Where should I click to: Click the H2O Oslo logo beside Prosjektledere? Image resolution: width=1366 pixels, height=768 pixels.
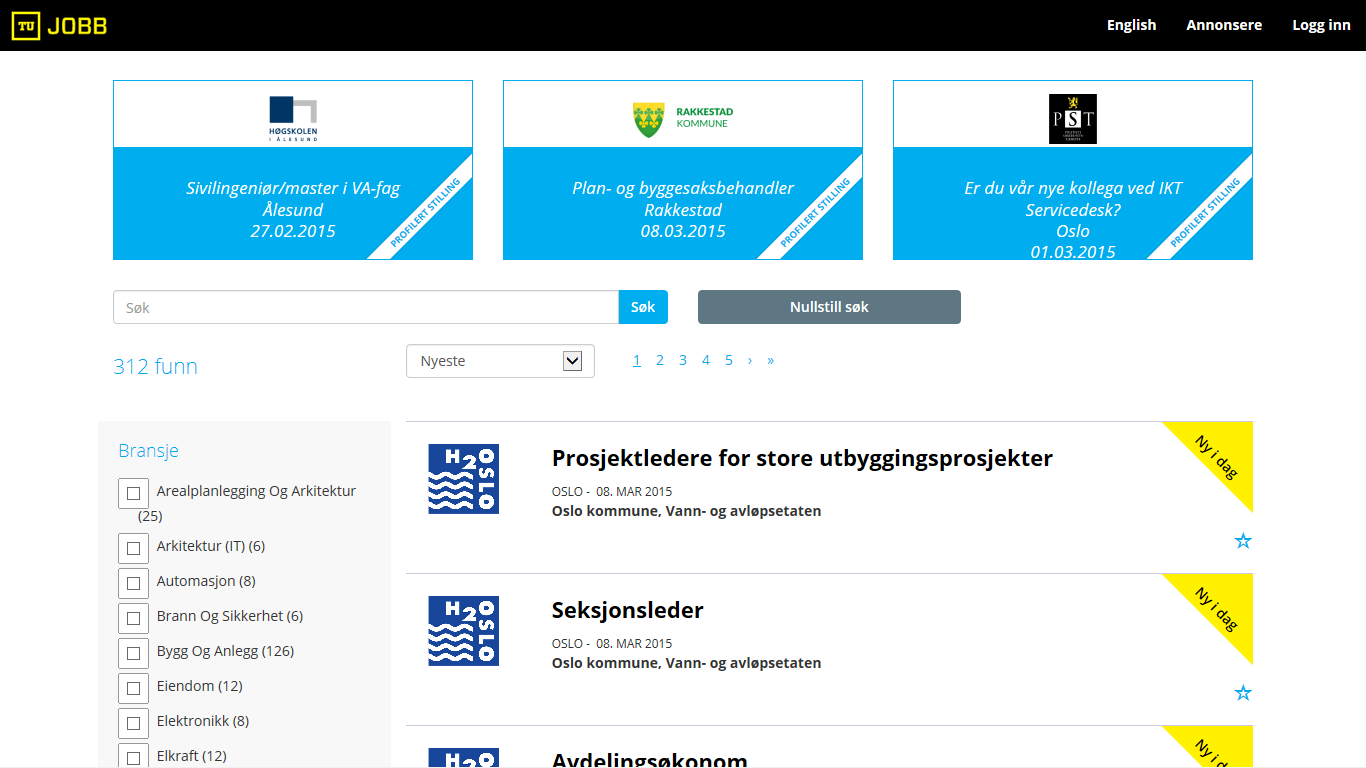(463, 479)
